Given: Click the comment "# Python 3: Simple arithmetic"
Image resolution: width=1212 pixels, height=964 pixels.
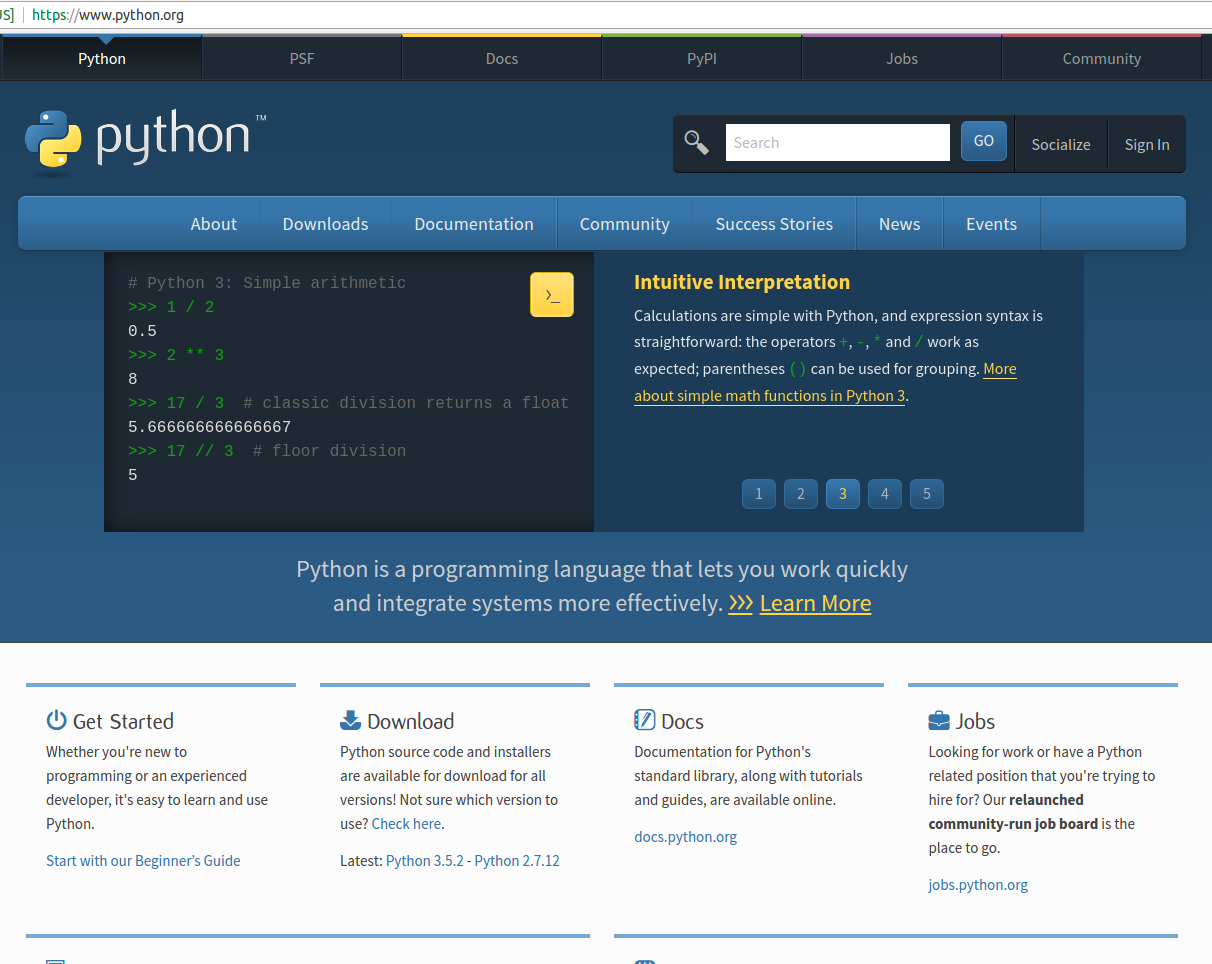Looking at the screenshot, I should click(x=267, y=283).
